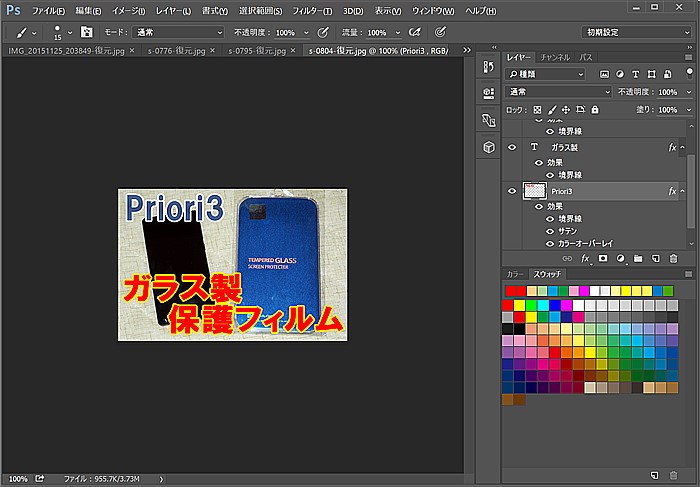Open the Properties panel icon
Screen dimensions: 700x487
(x=488, y=93)
